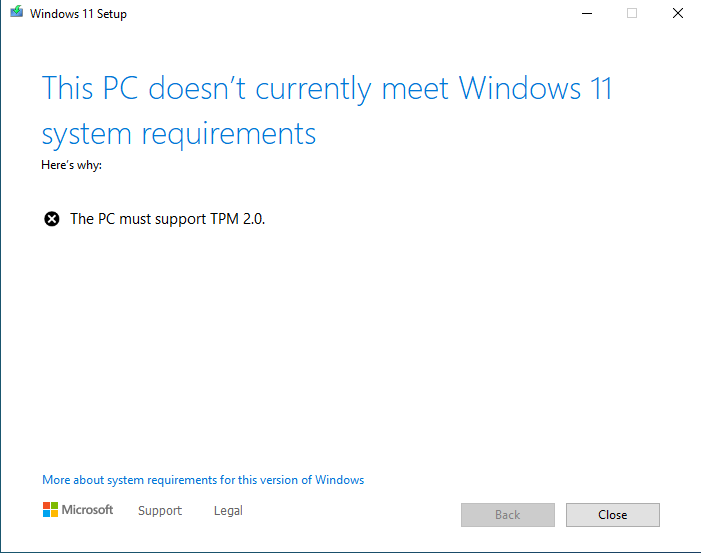701x553 pixels.
Task: Click the 'This PC doesn't currently meet' heading line
Action: tap(245, 89)
